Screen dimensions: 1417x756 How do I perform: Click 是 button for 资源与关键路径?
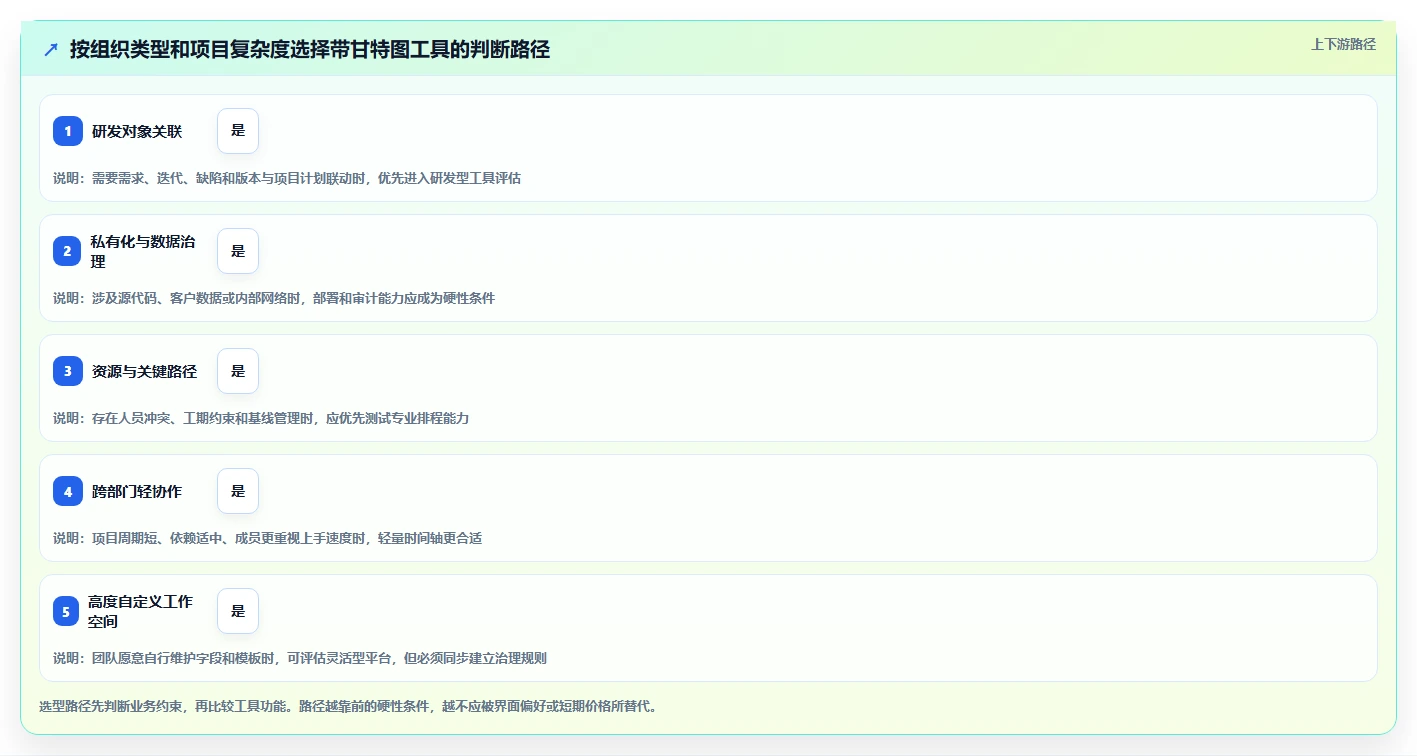click(238, 371)
